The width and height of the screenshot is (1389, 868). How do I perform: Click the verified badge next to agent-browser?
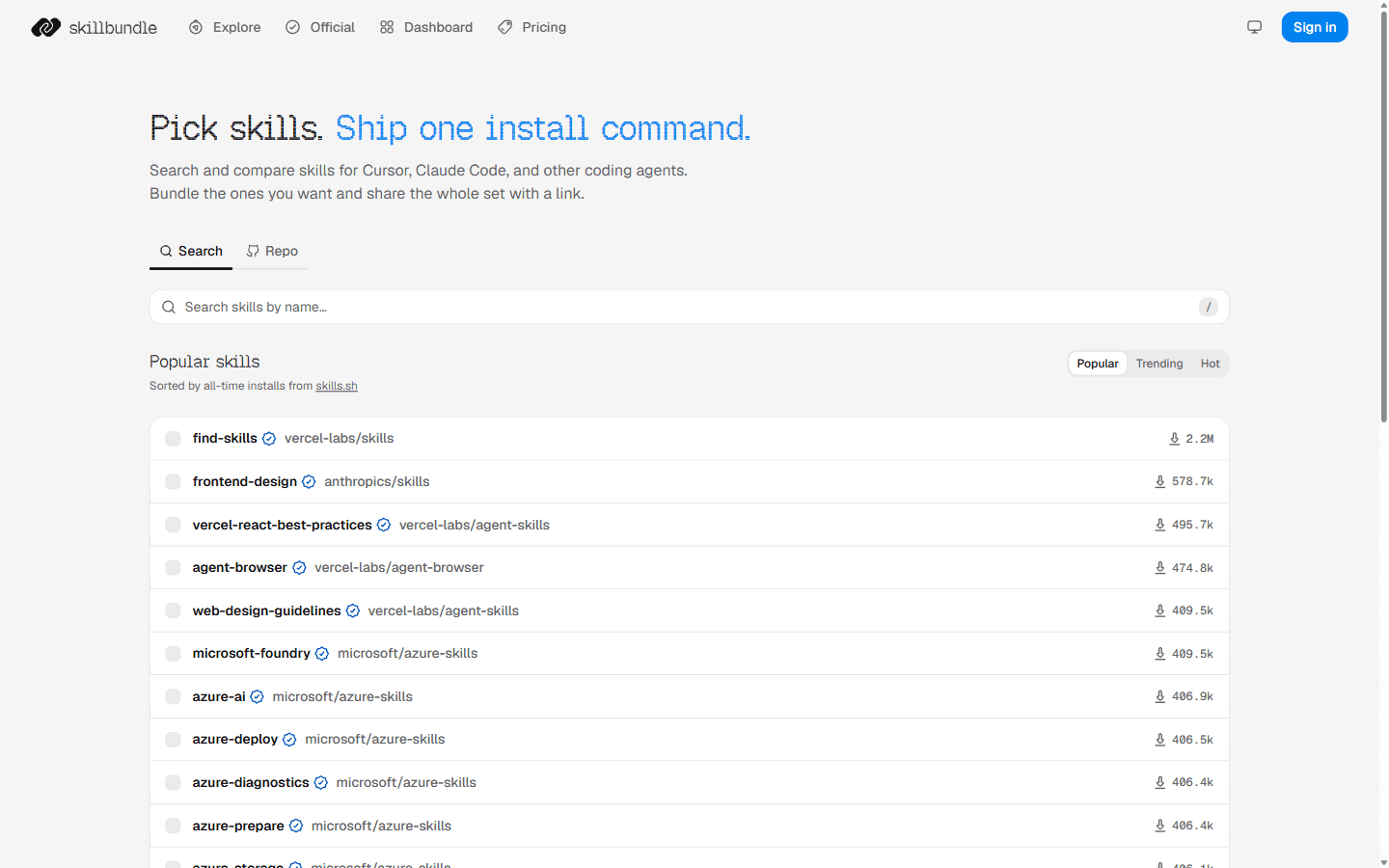299,568
